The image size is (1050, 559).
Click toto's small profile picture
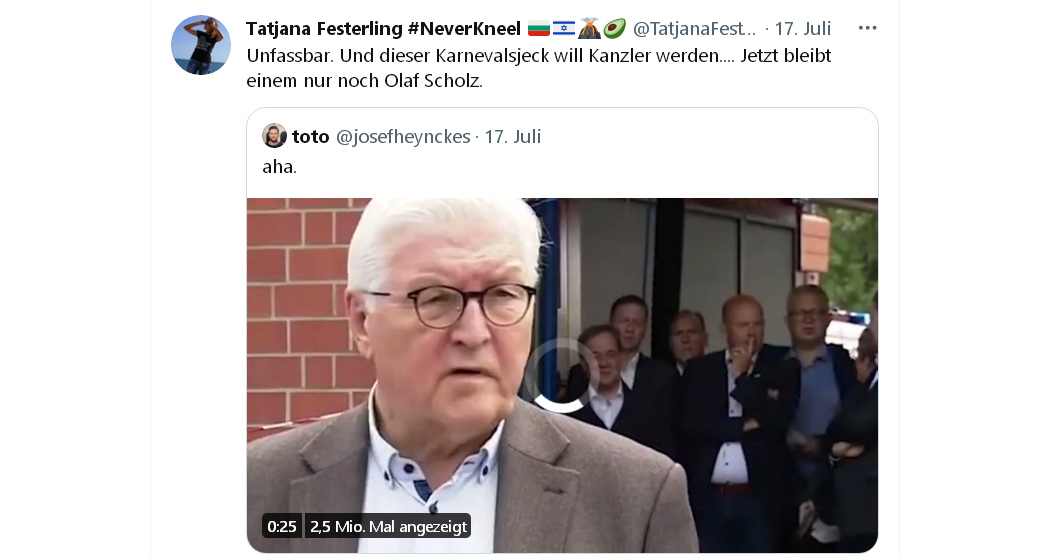tap(274, 136)
